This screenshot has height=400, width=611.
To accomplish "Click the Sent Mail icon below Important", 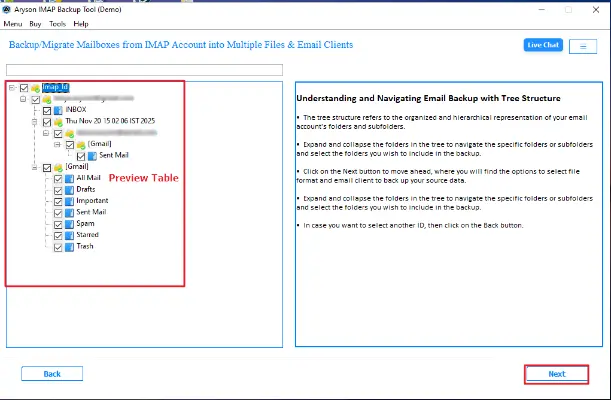I will 69,213.
